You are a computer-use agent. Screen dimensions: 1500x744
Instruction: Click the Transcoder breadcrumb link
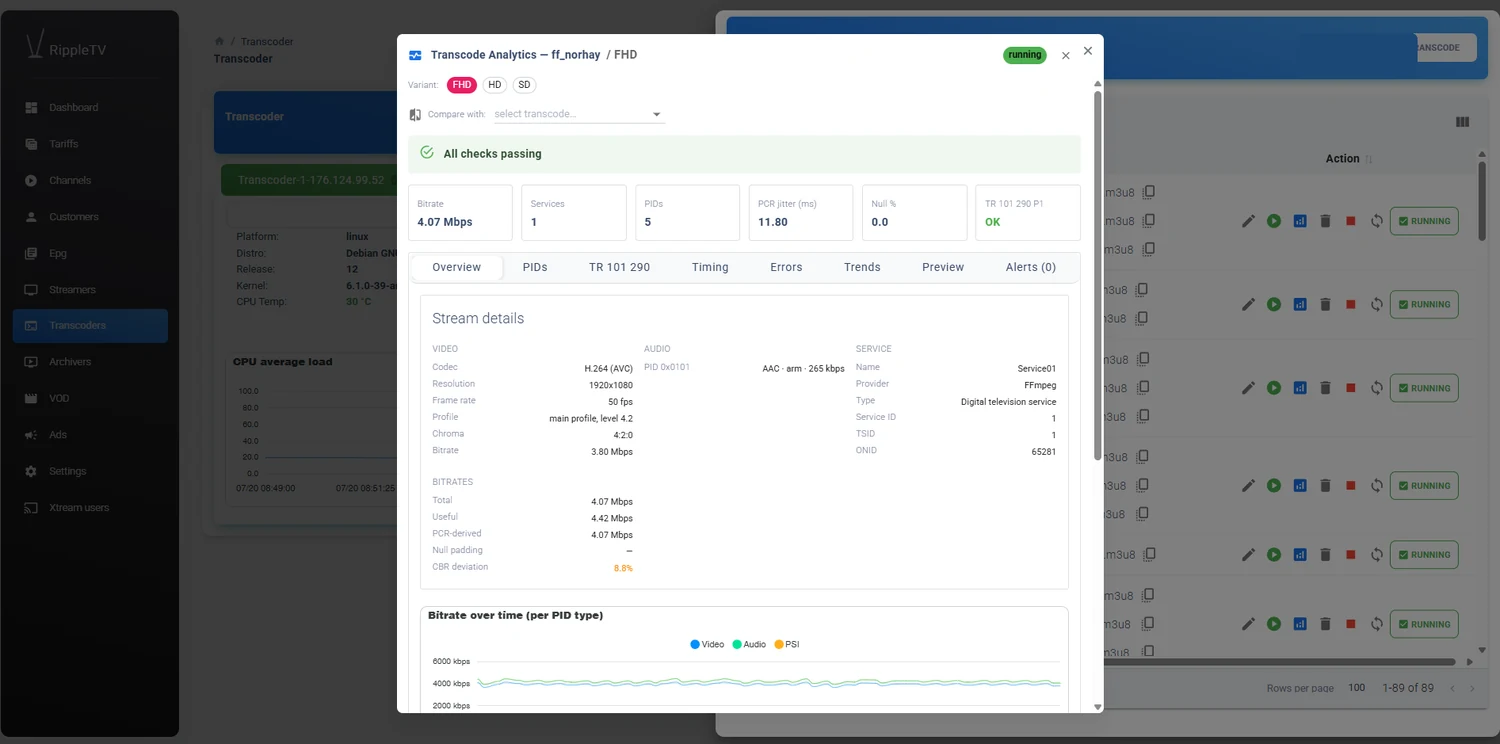point(267,42)
